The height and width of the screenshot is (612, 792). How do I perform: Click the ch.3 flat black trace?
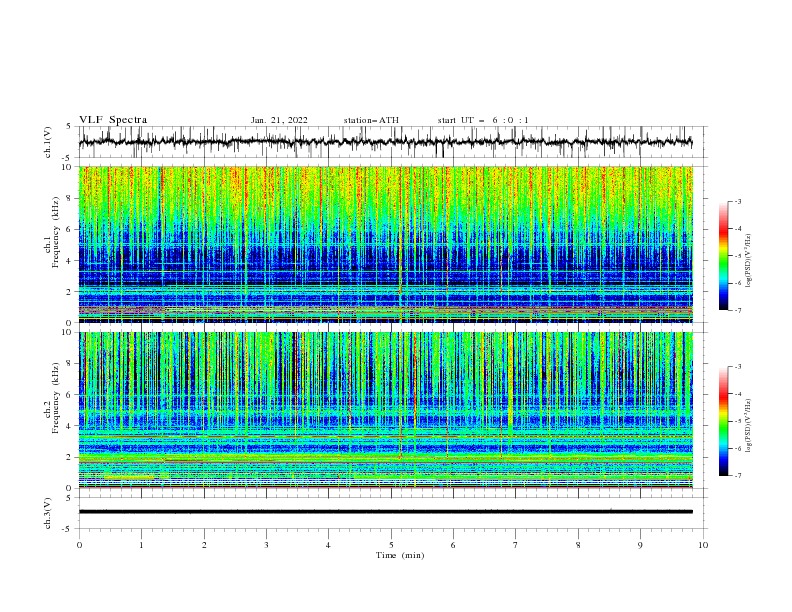385,512
